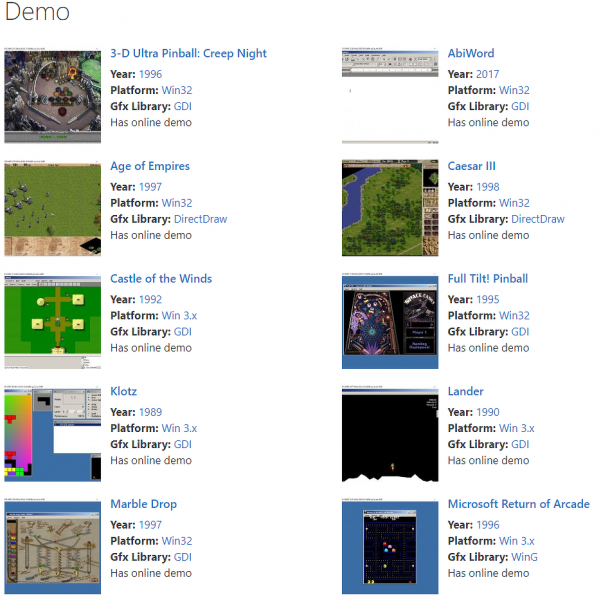Click the AbiWord screenshot thumbnail
Screen dimensions: 601x600
coord(390,96)
